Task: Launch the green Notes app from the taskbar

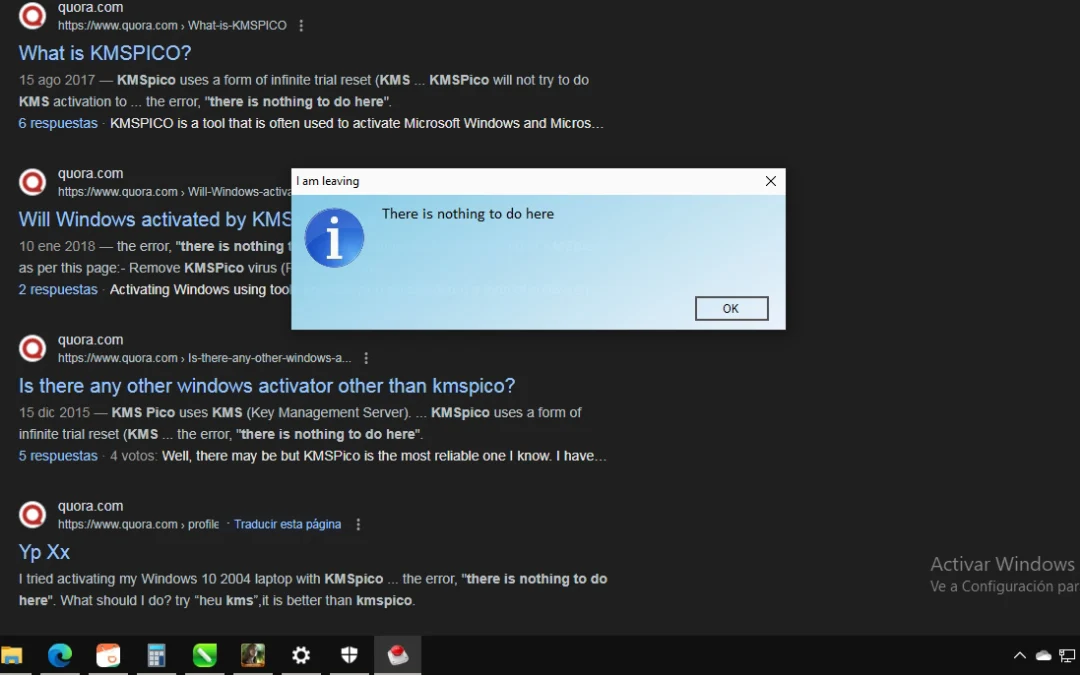Action: 204,655
